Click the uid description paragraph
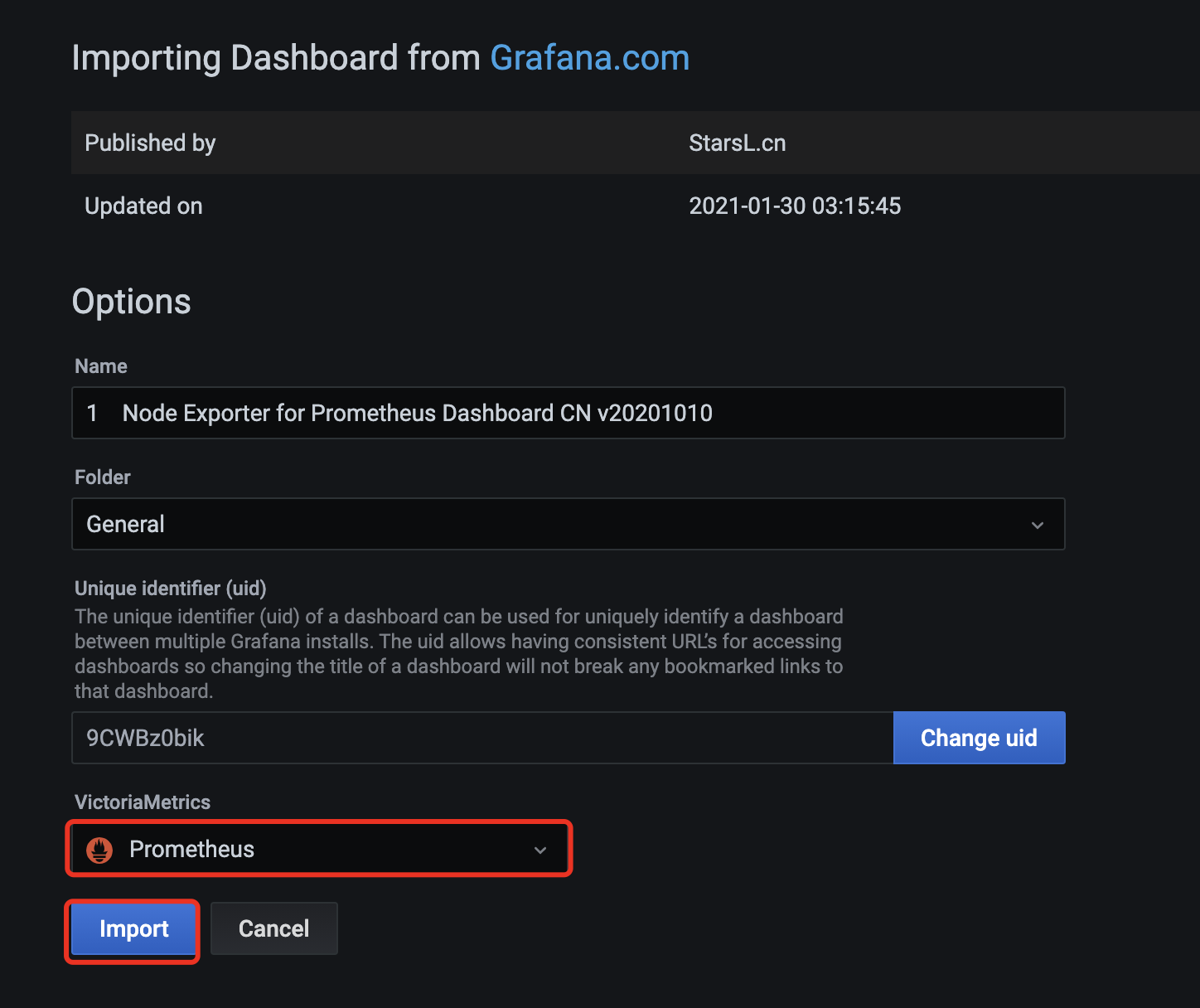This screenshot has height=1008, width=1200. click(x=459, y=653)
